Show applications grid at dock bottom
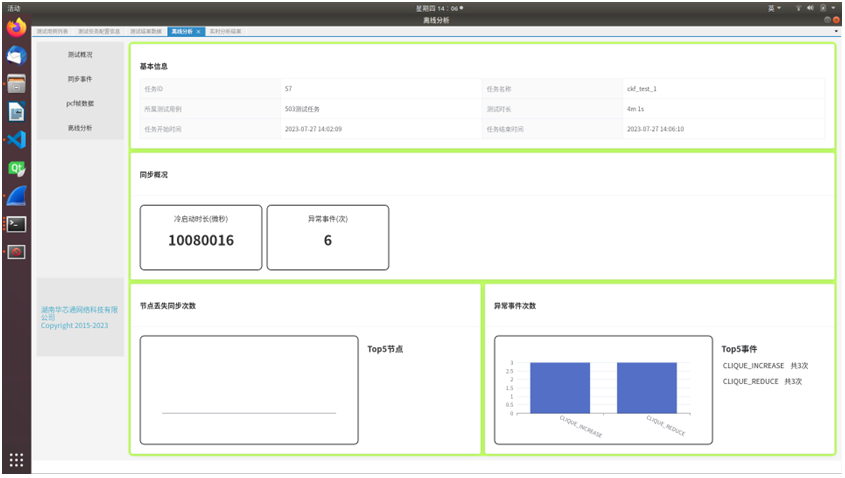Viewport: 845px width, 478px height. (x=16, y=460)
